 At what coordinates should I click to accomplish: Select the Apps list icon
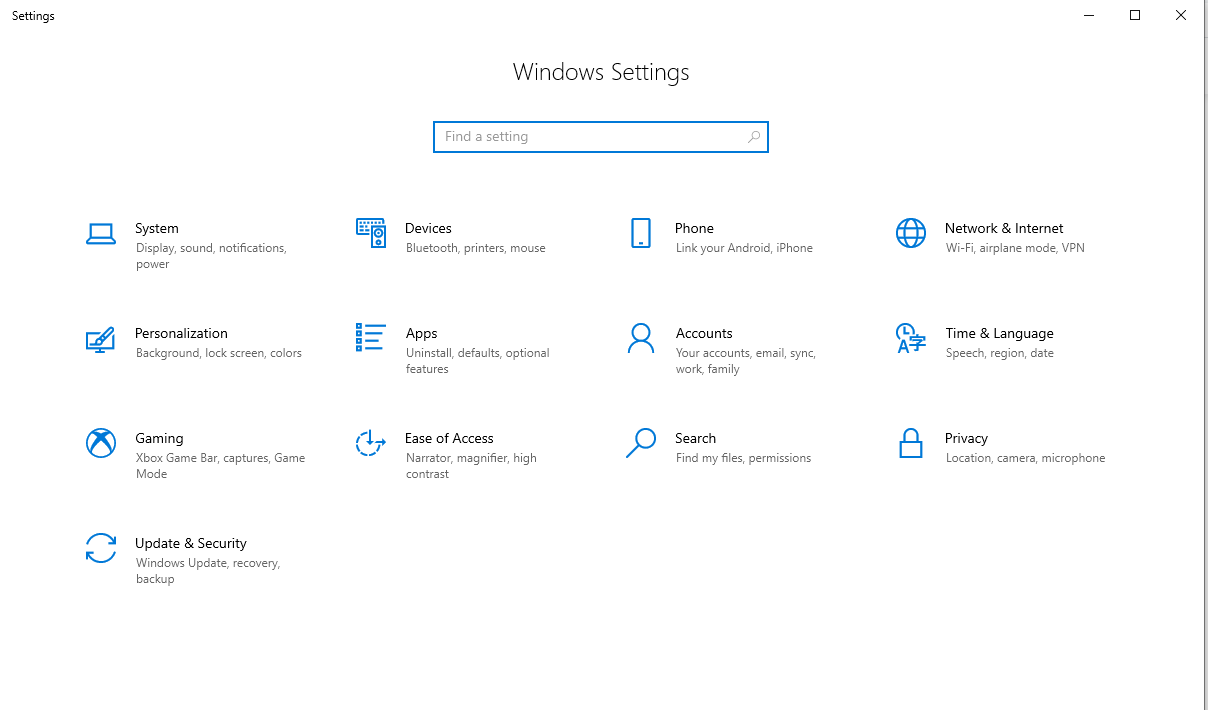pos(371,337)
